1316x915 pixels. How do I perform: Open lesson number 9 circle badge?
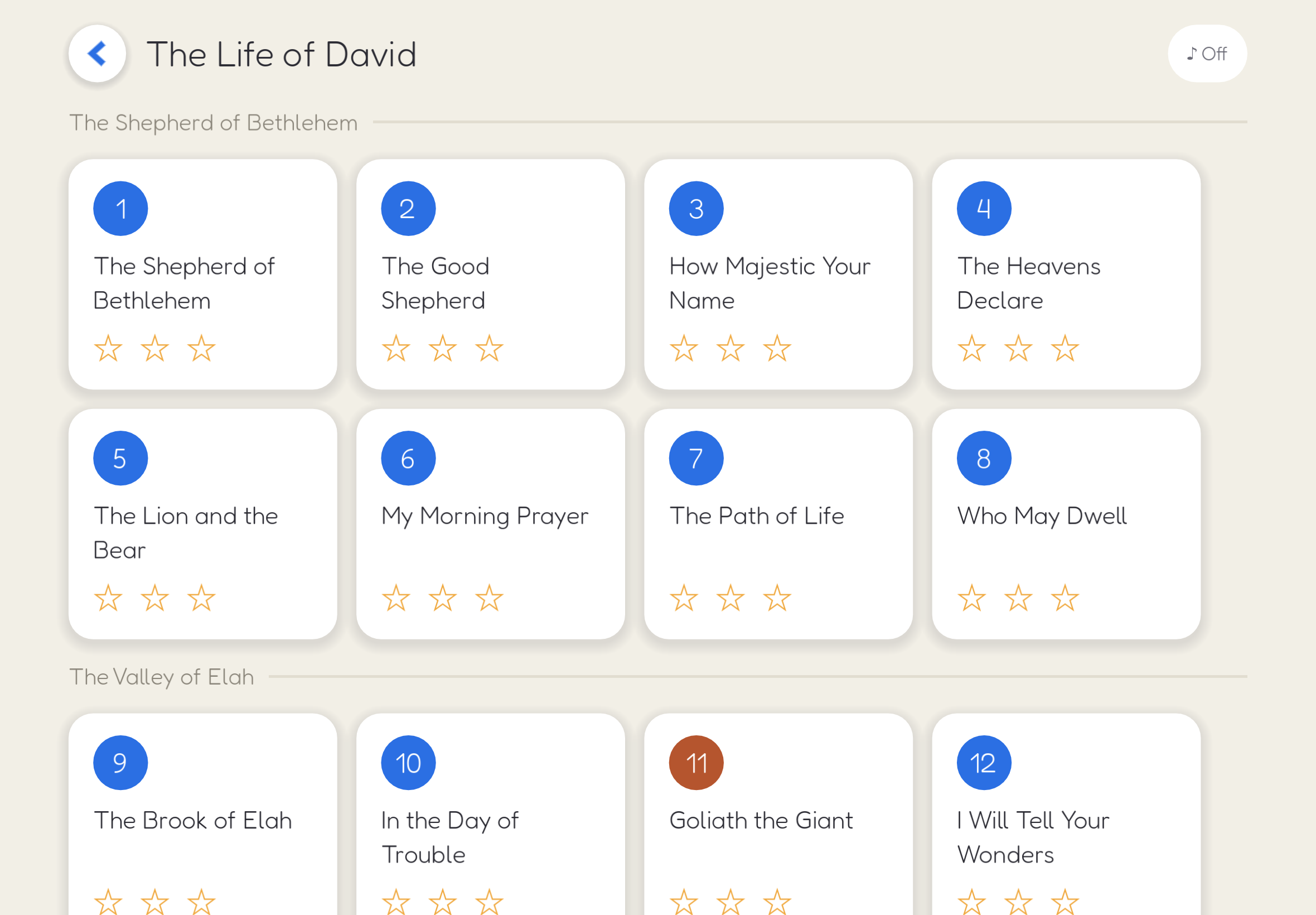tap(121, 763)
